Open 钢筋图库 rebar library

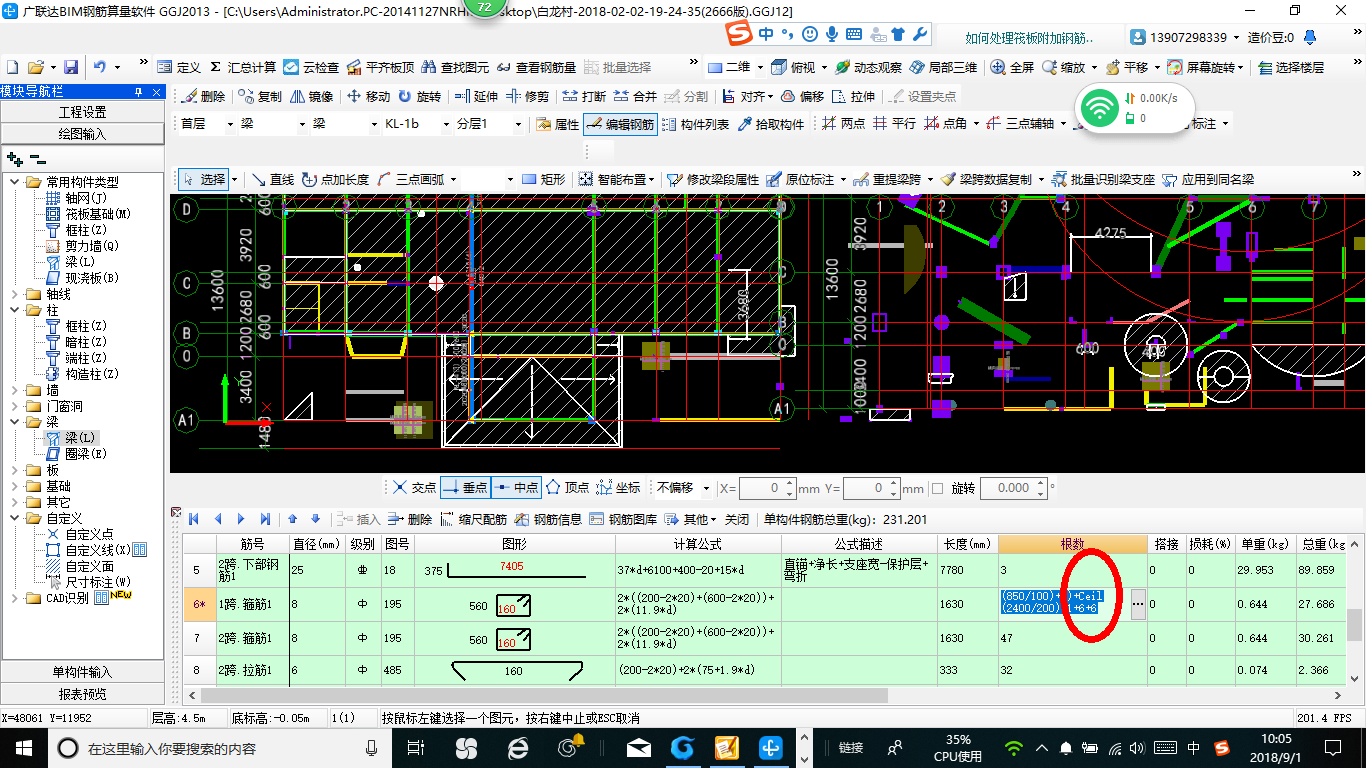[x=623, y=519]
